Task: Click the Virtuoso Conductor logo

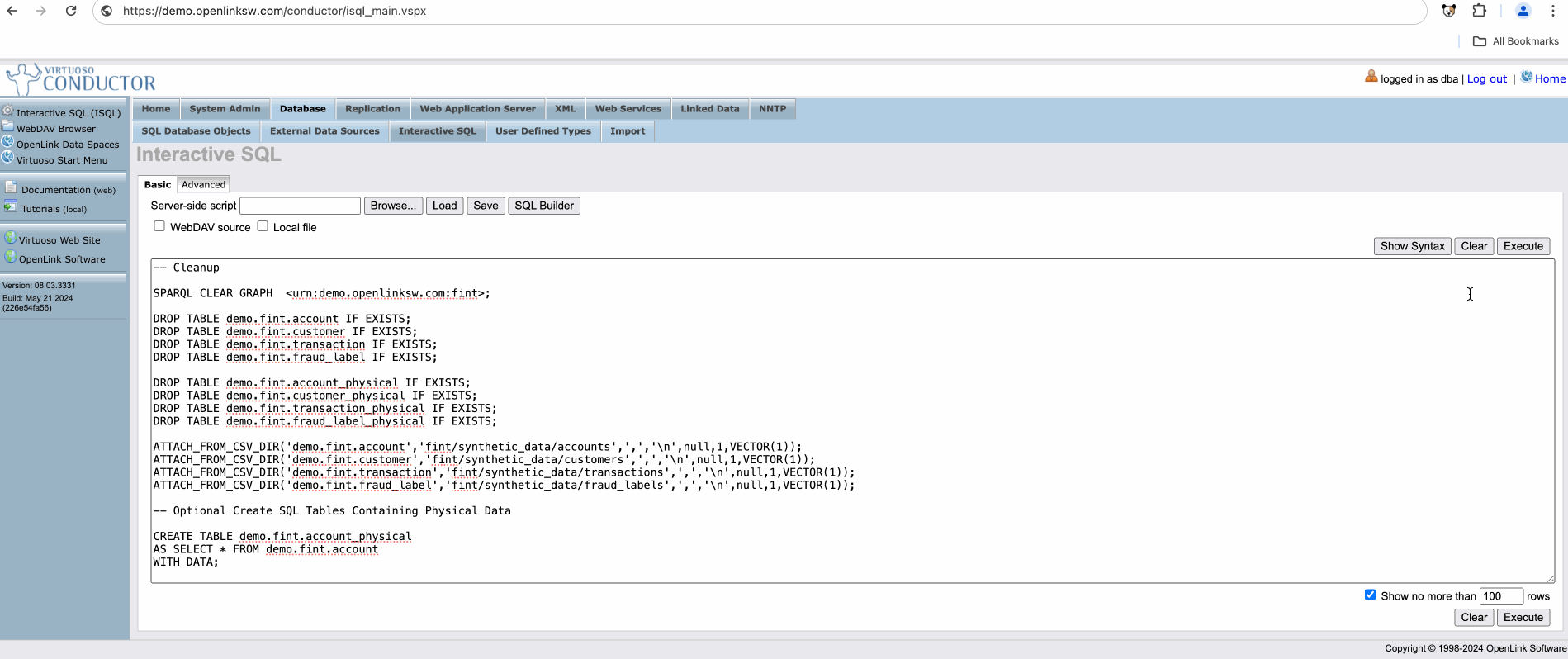Action: [x=81, y=79]
